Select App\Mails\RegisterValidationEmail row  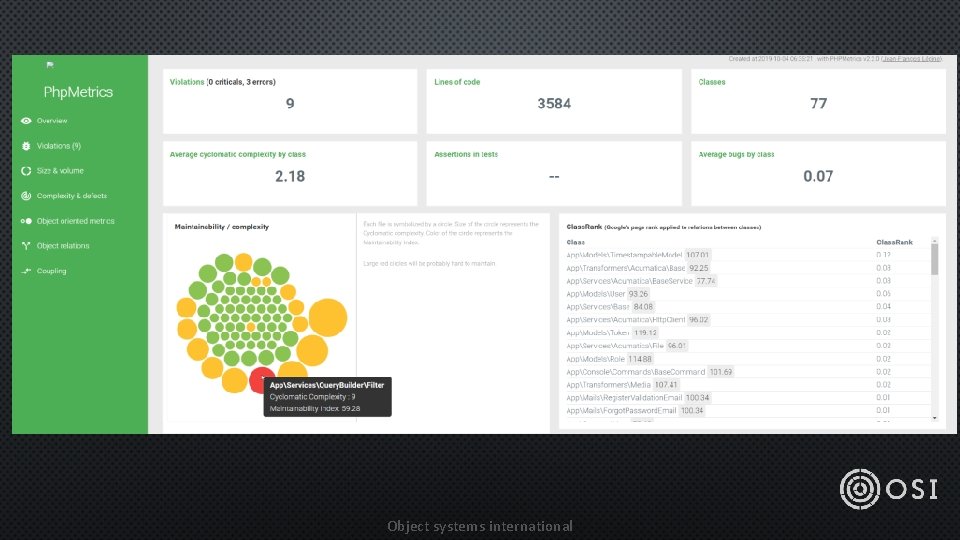748,397
